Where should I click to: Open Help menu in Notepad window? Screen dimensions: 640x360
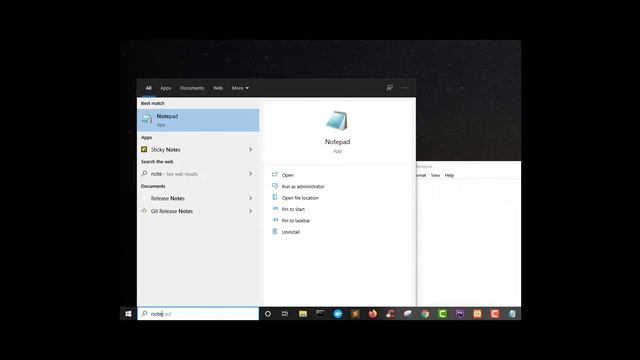point(449,176)
